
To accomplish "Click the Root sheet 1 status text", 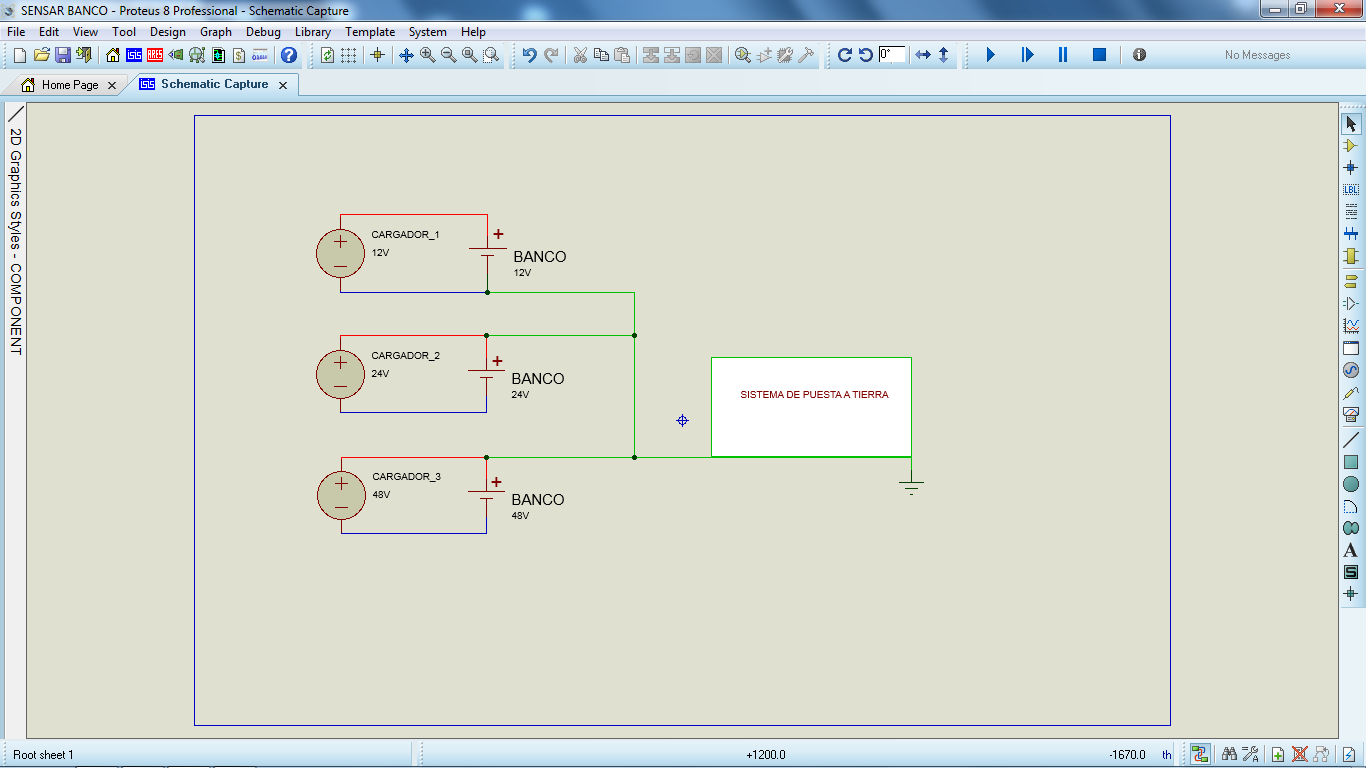I will tap(43, 755).
